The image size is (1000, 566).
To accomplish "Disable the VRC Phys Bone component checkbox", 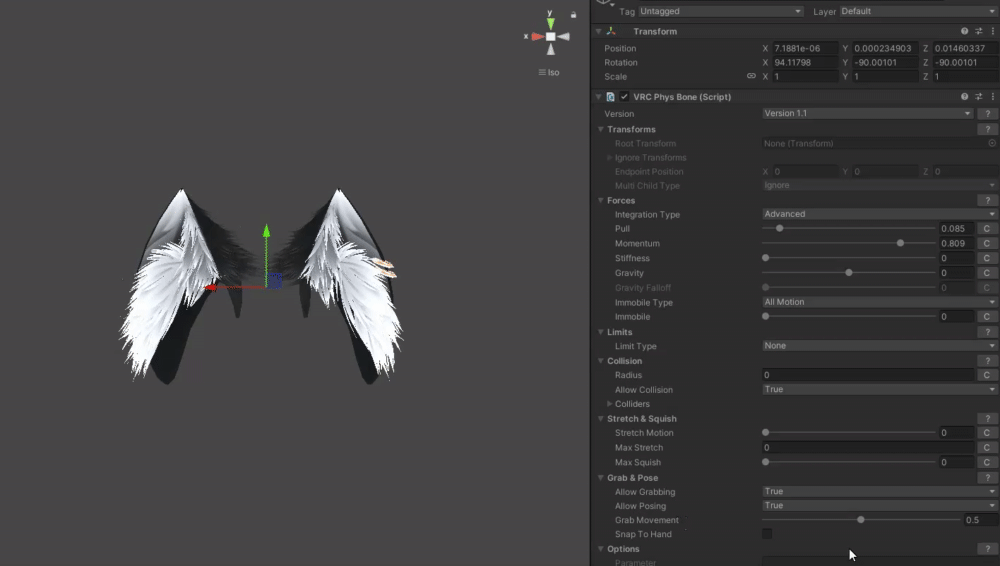I will pos(625,97).
